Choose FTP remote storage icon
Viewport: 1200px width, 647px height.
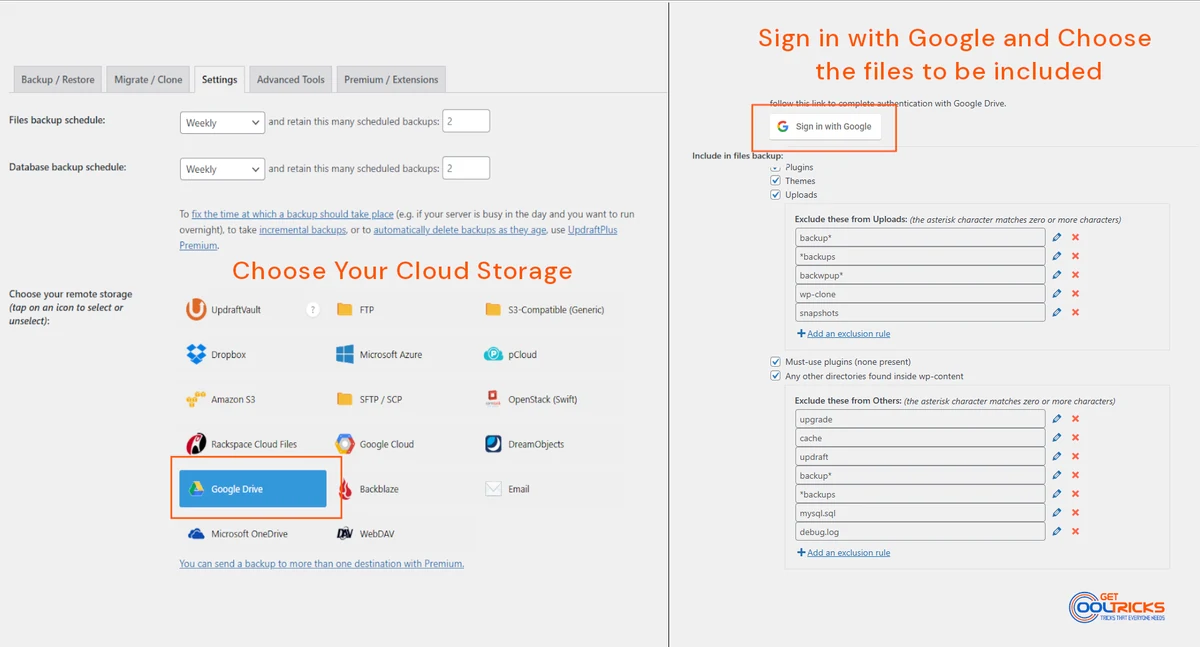point(355,310)
